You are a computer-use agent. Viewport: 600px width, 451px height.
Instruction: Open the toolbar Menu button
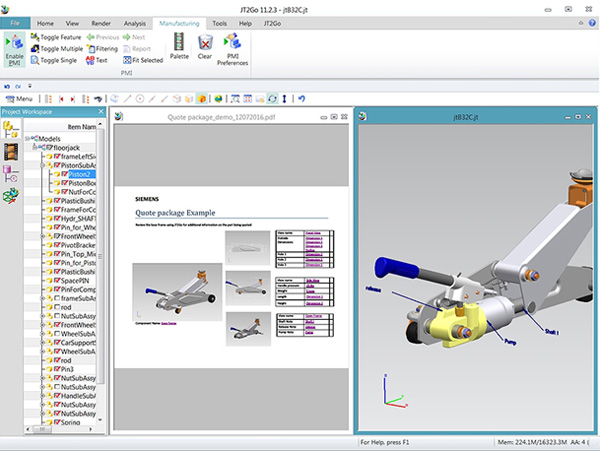point(20,99)
